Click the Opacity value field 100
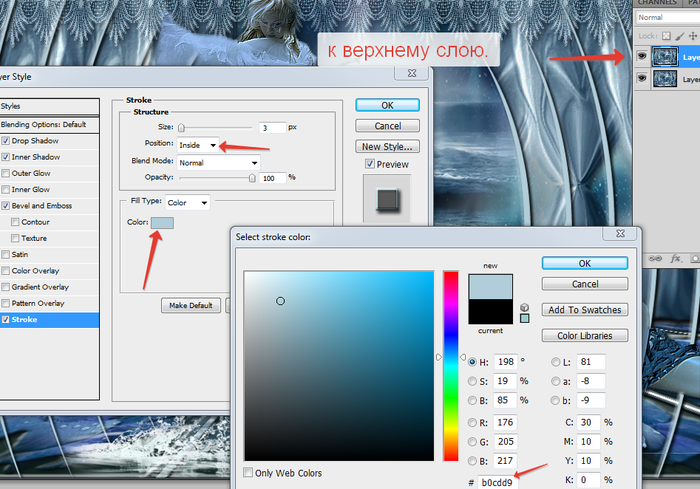The width and height of the screenshot is (700, 489). click(x=272, y=178)
